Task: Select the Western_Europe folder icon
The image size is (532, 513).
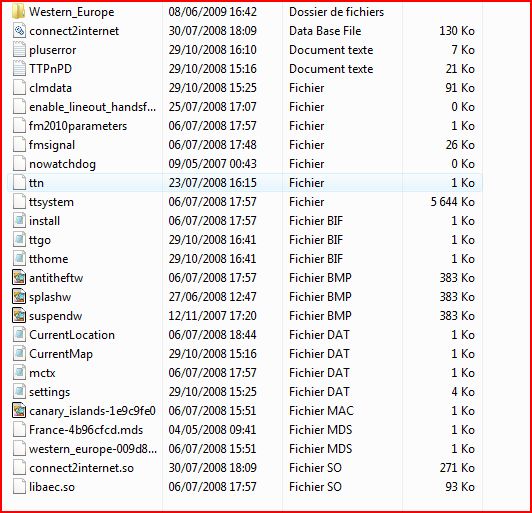Action: tap(19, 11)
